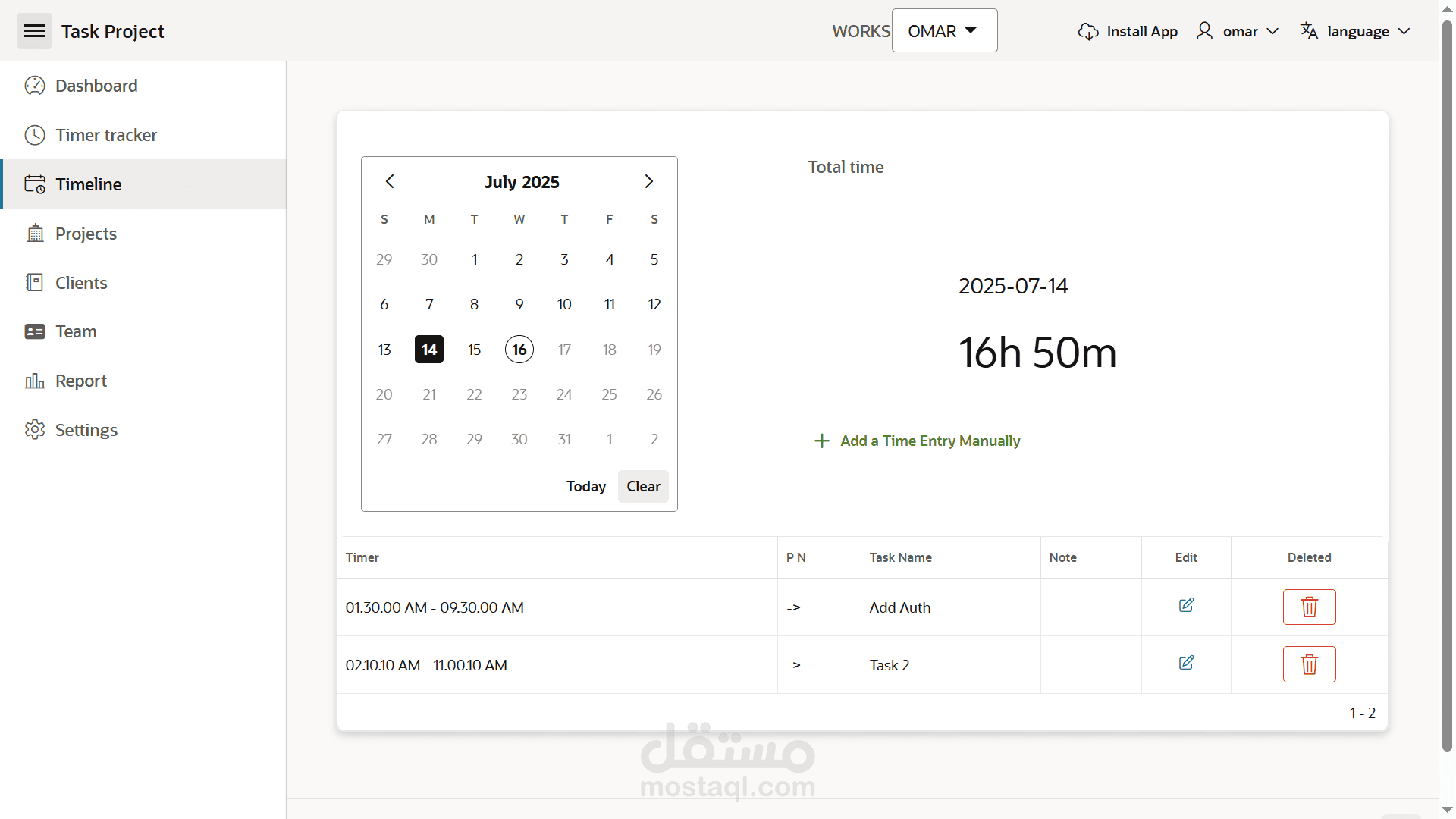Click the Today calendar button
Viewport: 1456px width, 819px height.
(586, 486)
